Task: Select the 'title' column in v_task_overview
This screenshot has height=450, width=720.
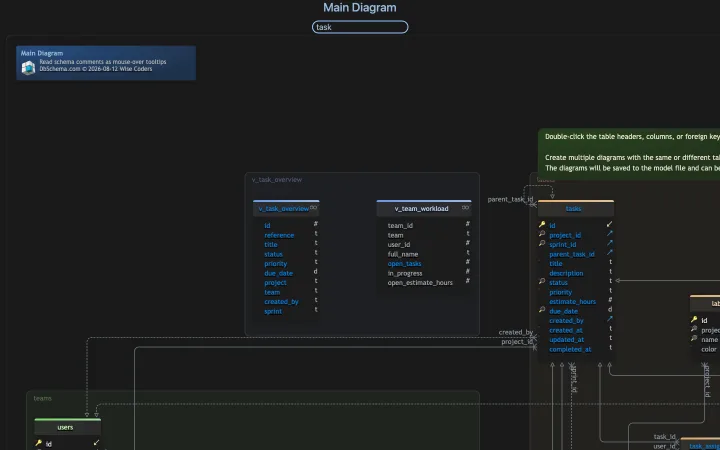Action: (x=271, y=245)
